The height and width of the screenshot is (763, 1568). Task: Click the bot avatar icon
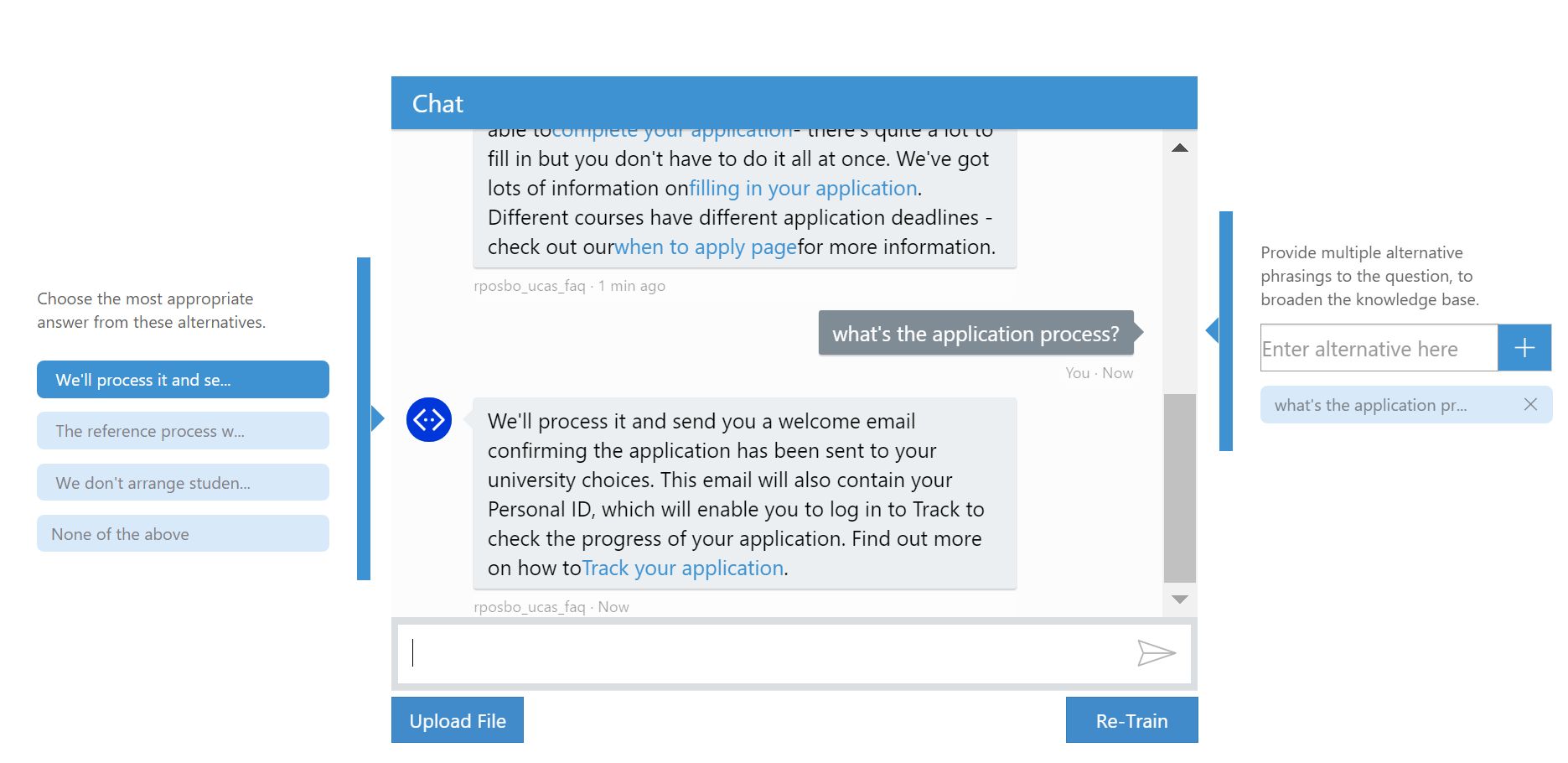point(429,419)
